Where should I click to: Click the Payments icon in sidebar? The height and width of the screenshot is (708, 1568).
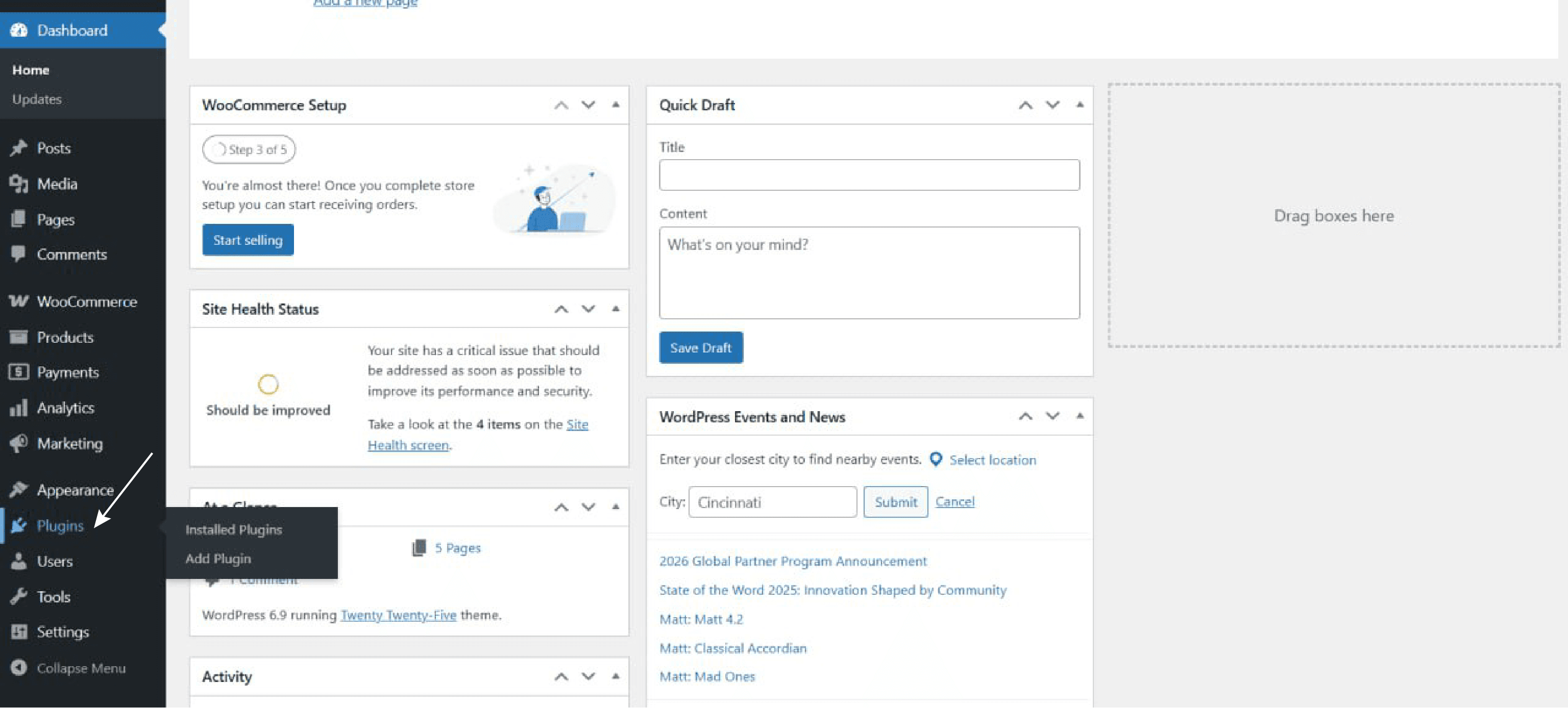(x=18, y=372)
